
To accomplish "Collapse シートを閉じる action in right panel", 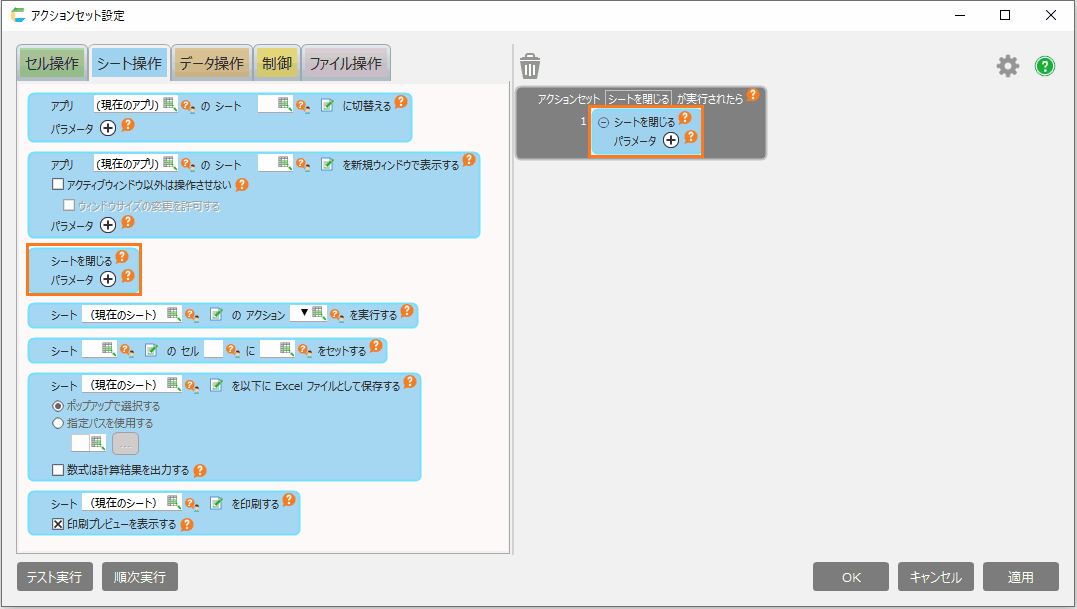I will click(x=603, y=122).
